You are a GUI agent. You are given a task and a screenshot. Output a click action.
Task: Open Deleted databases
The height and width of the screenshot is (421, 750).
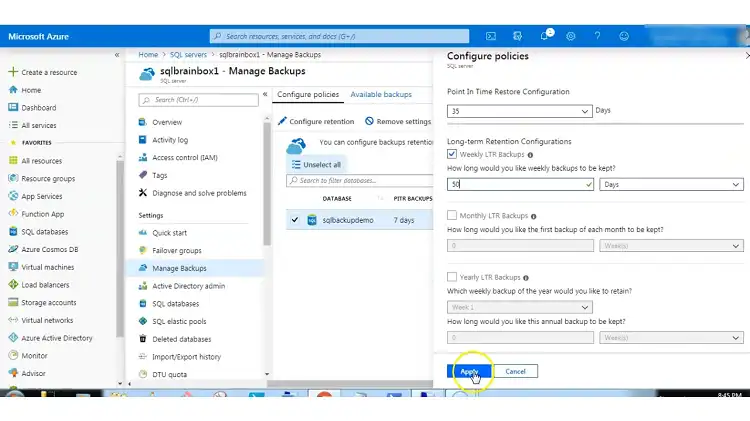click(175, 339)
